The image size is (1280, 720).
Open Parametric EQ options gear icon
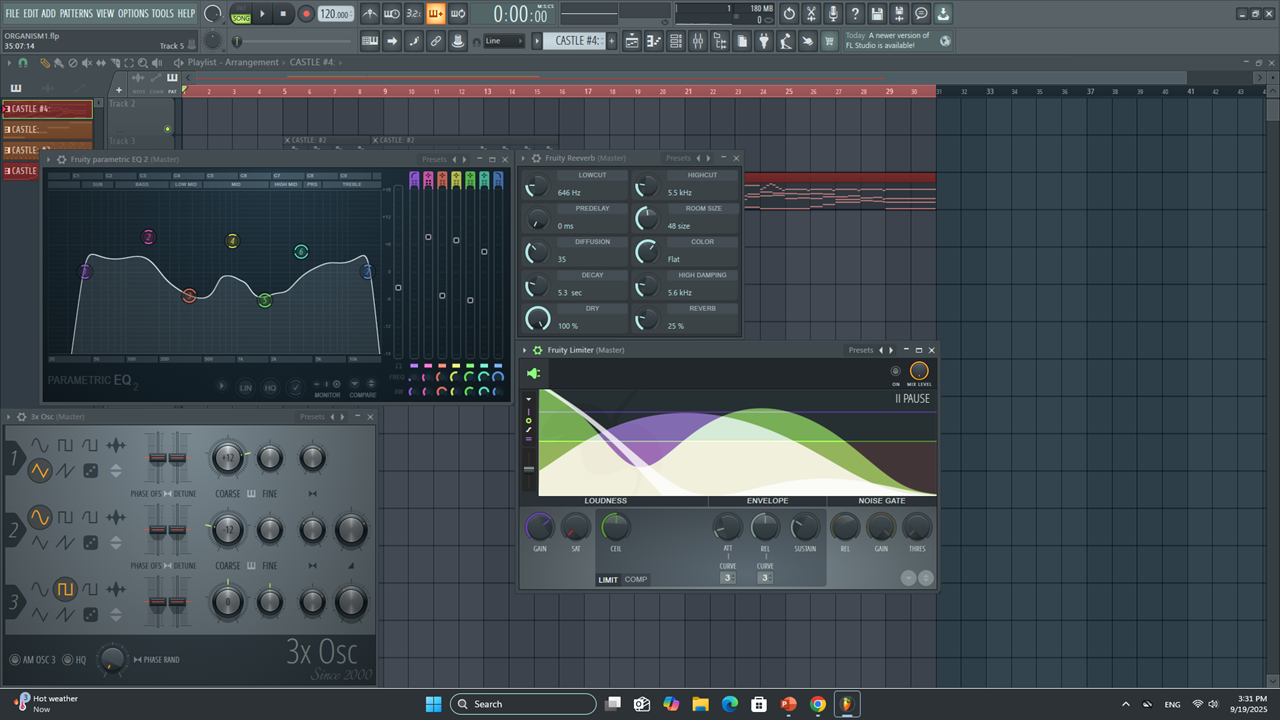pyautogui.click(x=62, y=159)
